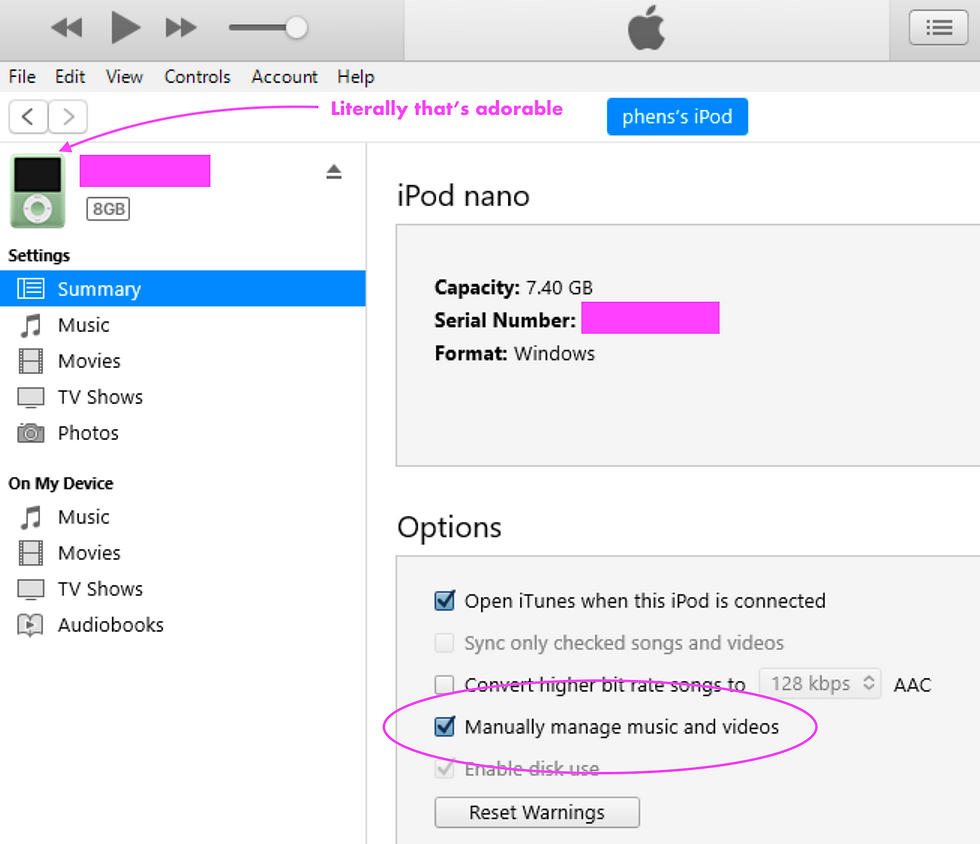980x844 pixels.
Task: Toggle Sync only checked songs and videos
Action: (x=444, y=643)
